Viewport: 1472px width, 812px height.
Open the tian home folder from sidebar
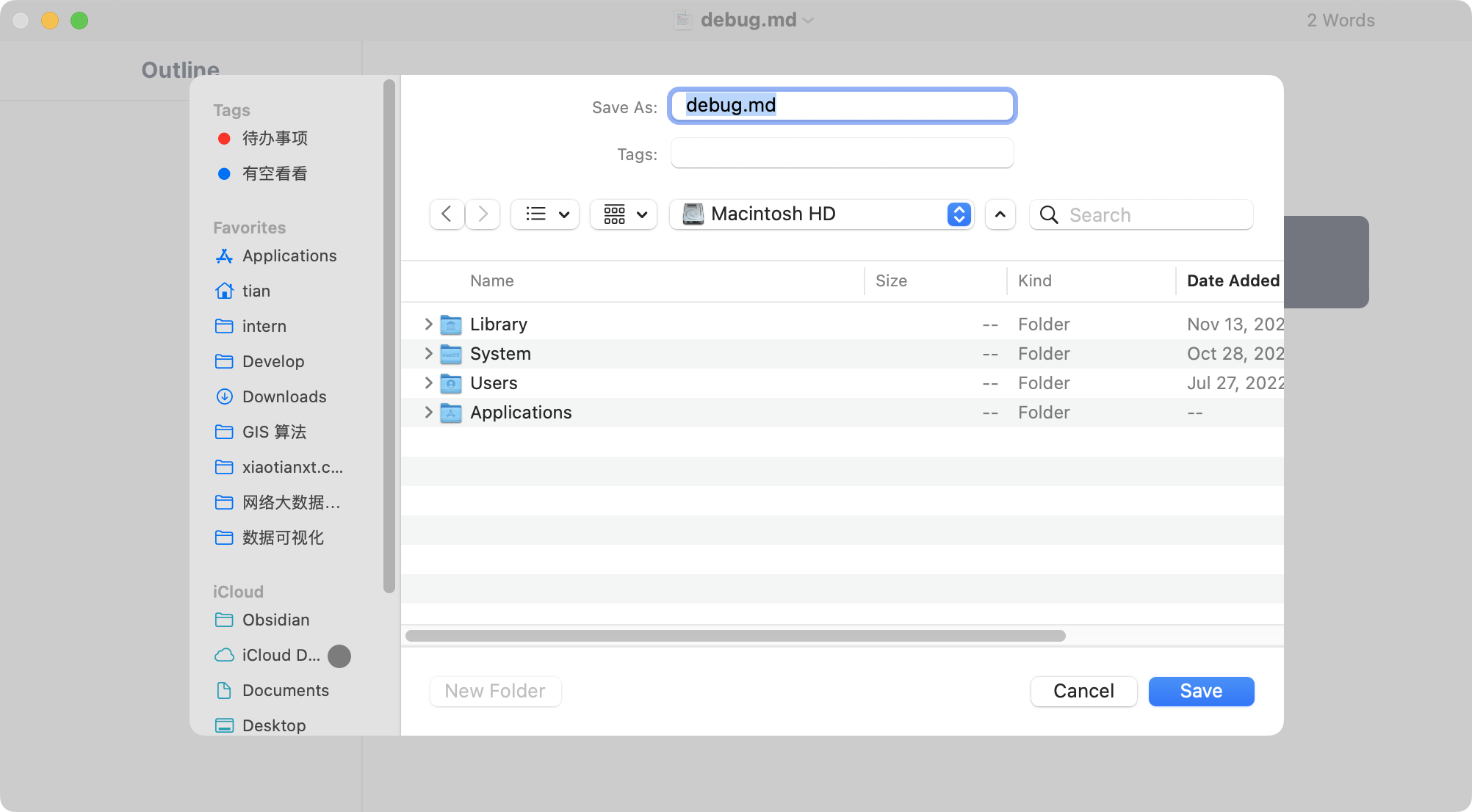[255, 291]
